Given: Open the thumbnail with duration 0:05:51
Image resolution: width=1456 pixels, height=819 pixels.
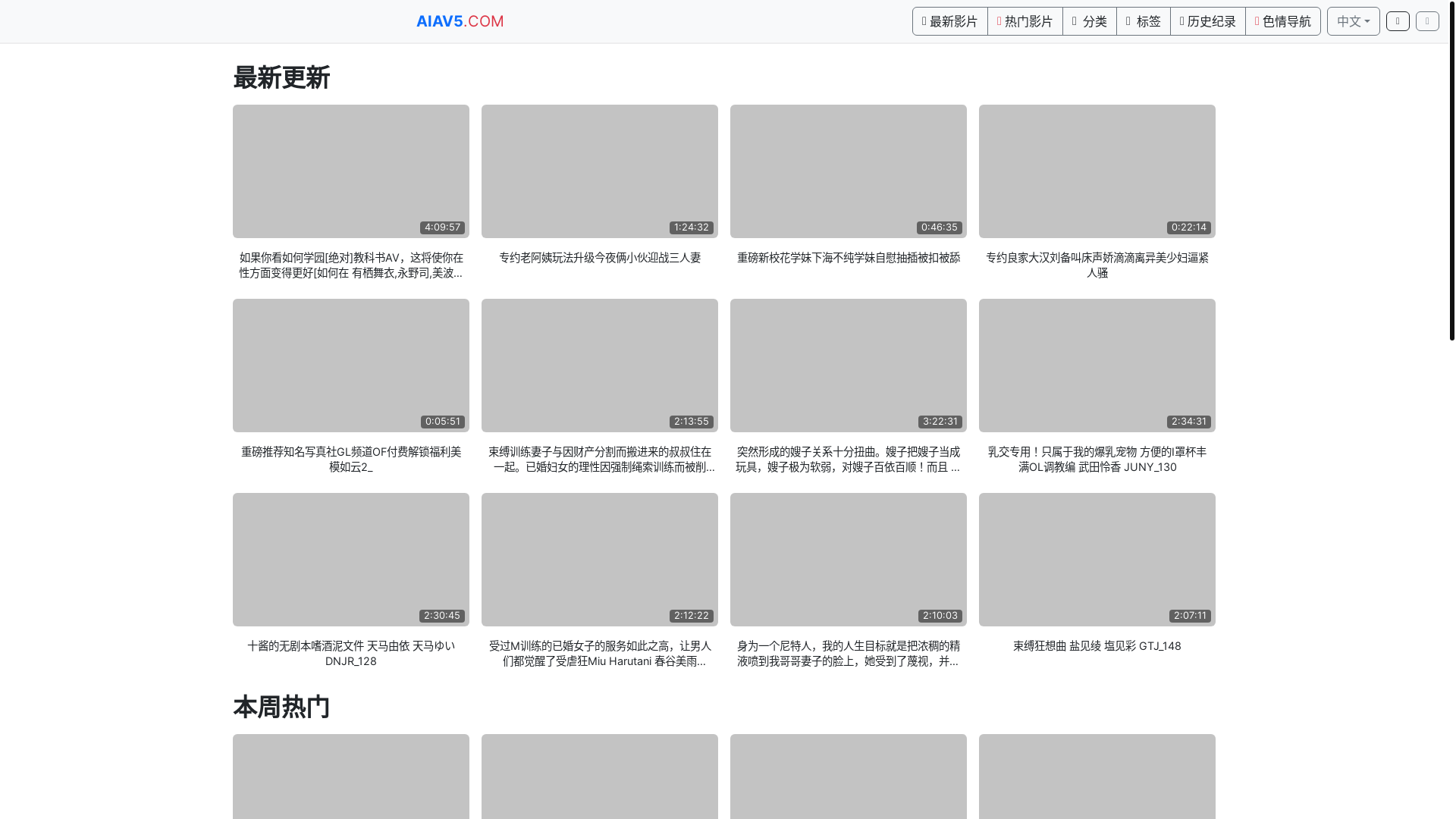Looking at the screenshot, I should [351, 366].
